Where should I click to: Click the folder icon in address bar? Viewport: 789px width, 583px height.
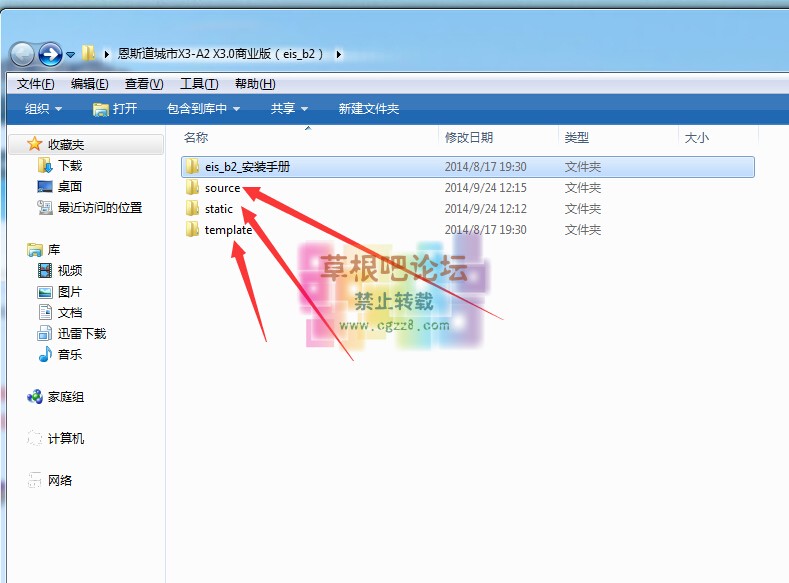point(89,53)
